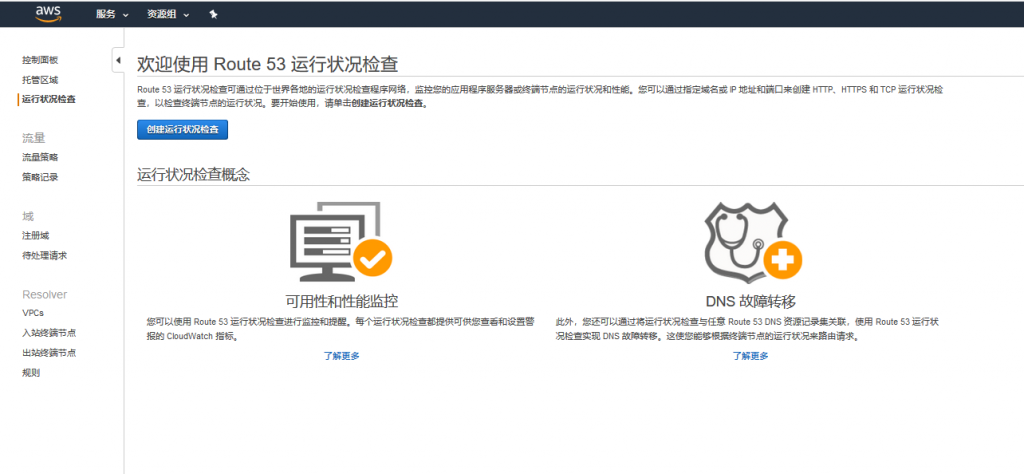This screenshot has height=474, width=1024.
Task: Open the 服务 dropdown menu
Action: pos(112,14)
